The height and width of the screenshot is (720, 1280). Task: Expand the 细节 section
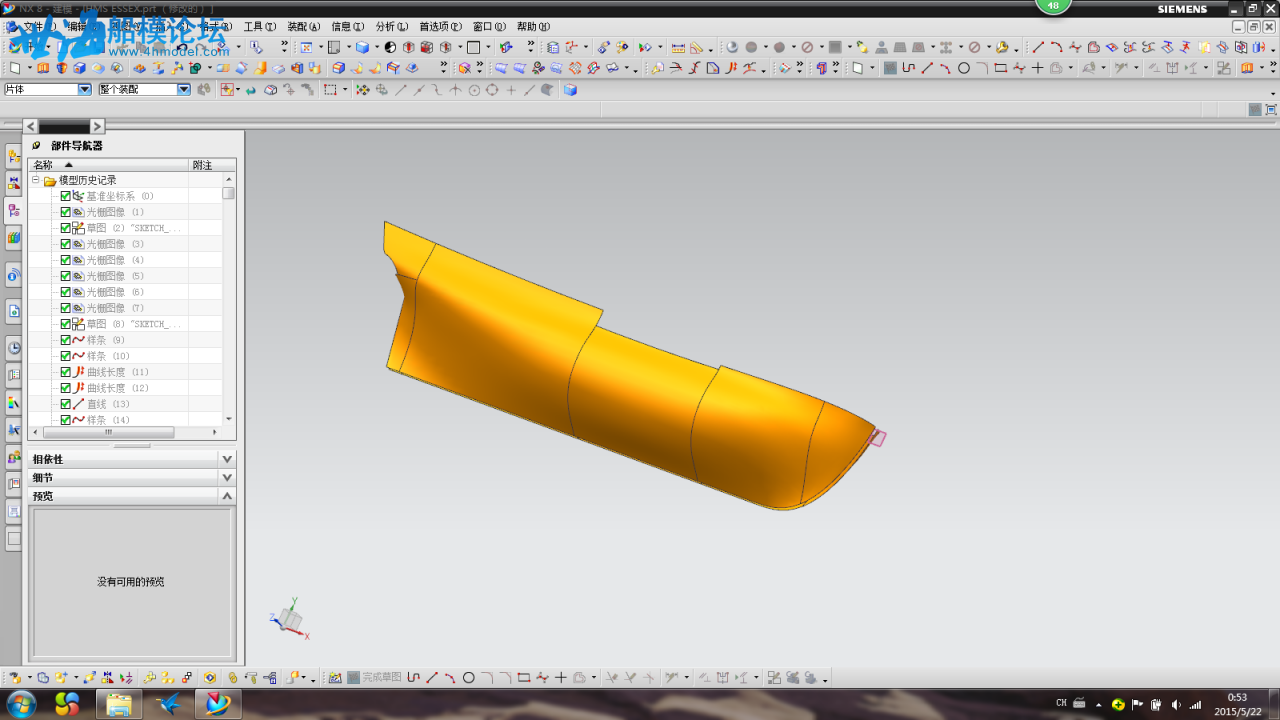tap(227, 477)
